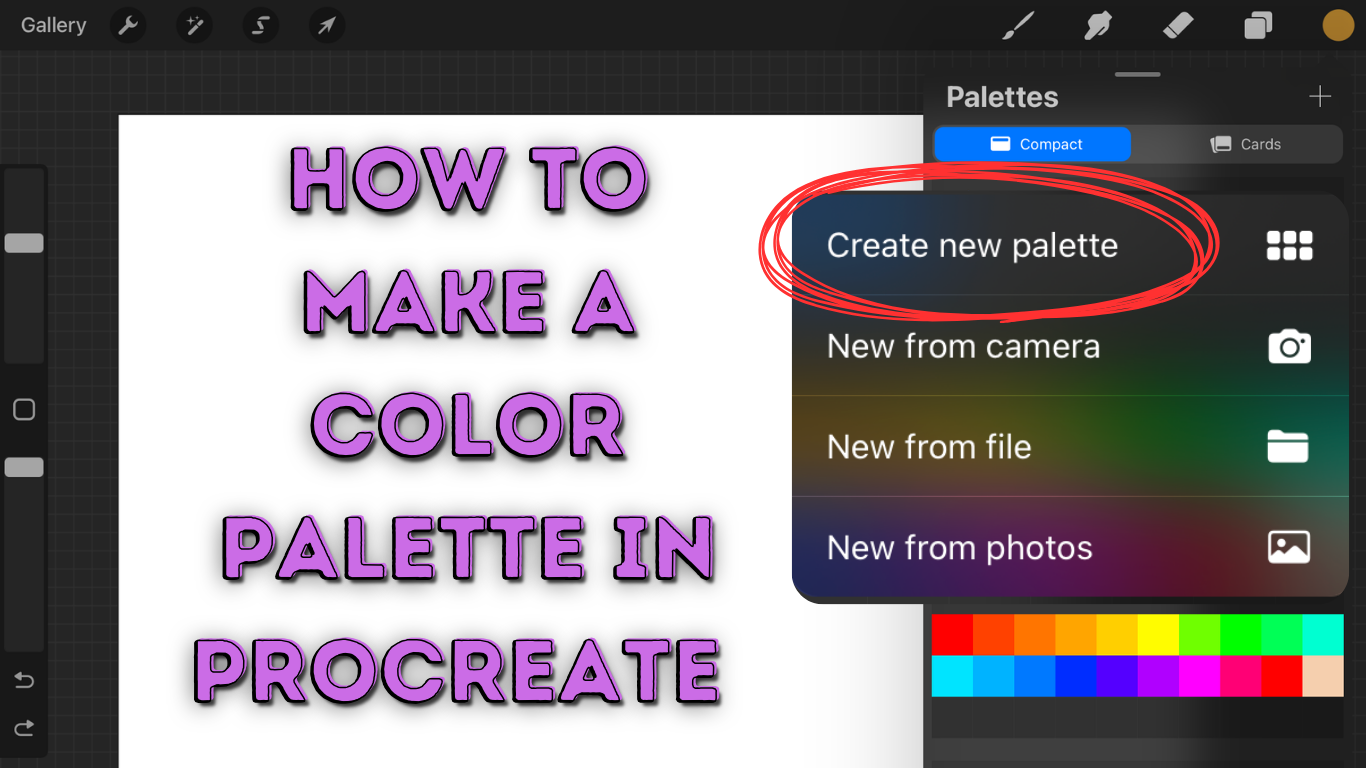Viewport: 1366px width, 768px height.
Task: Pick the cyan swatch starting second row
Action: (x=952, y=676)
